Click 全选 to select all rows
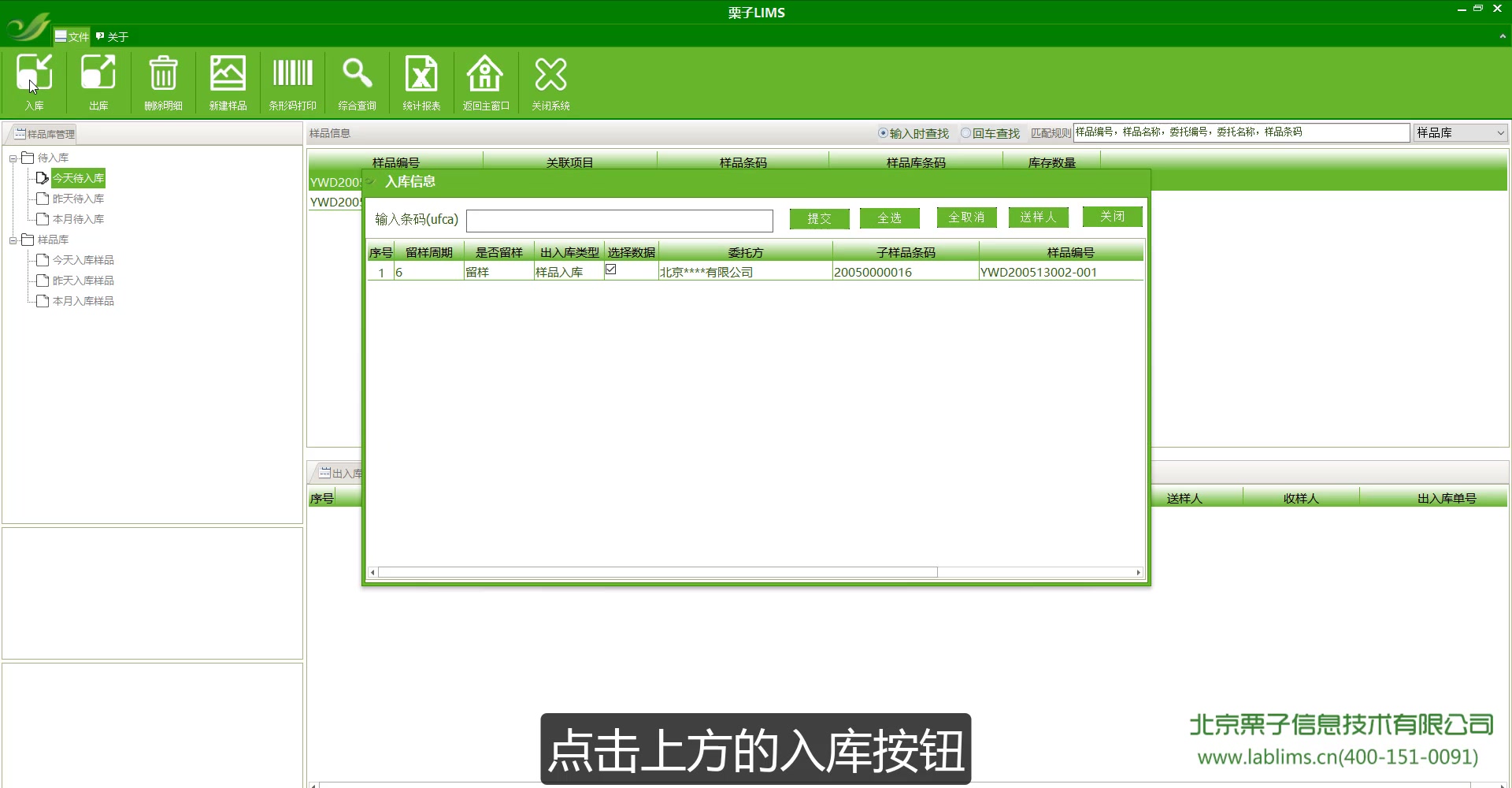Screen dimensions: 1512x788 click(889, 217)
